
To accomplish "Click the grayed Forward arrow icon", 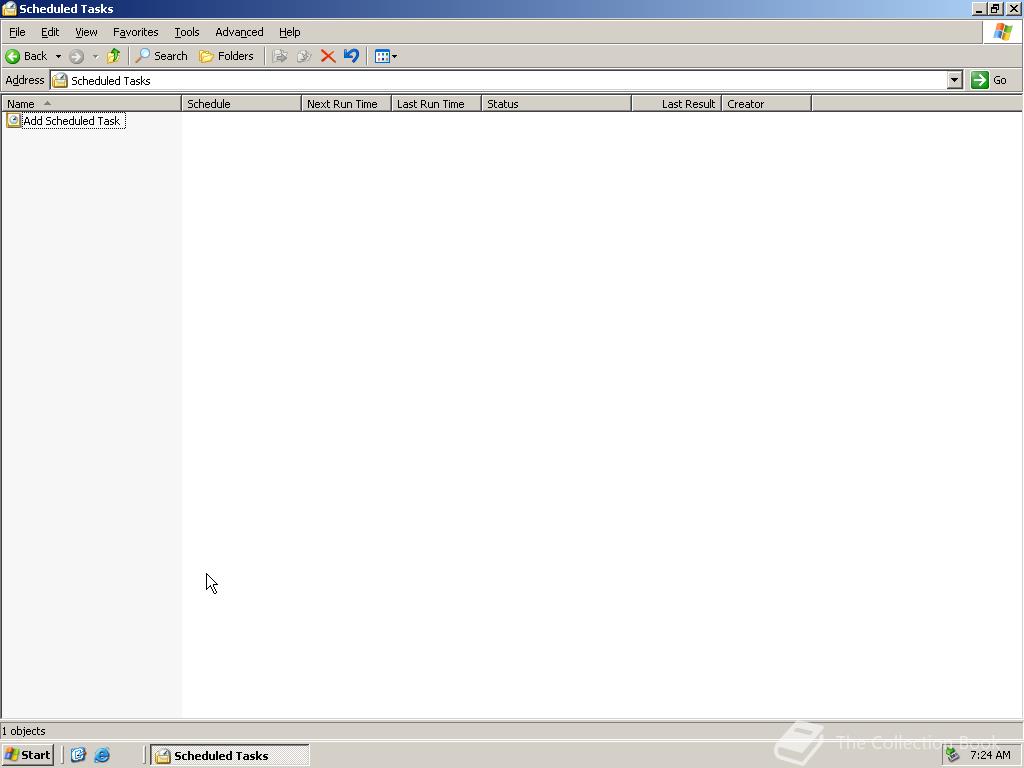I will (76, 56).
